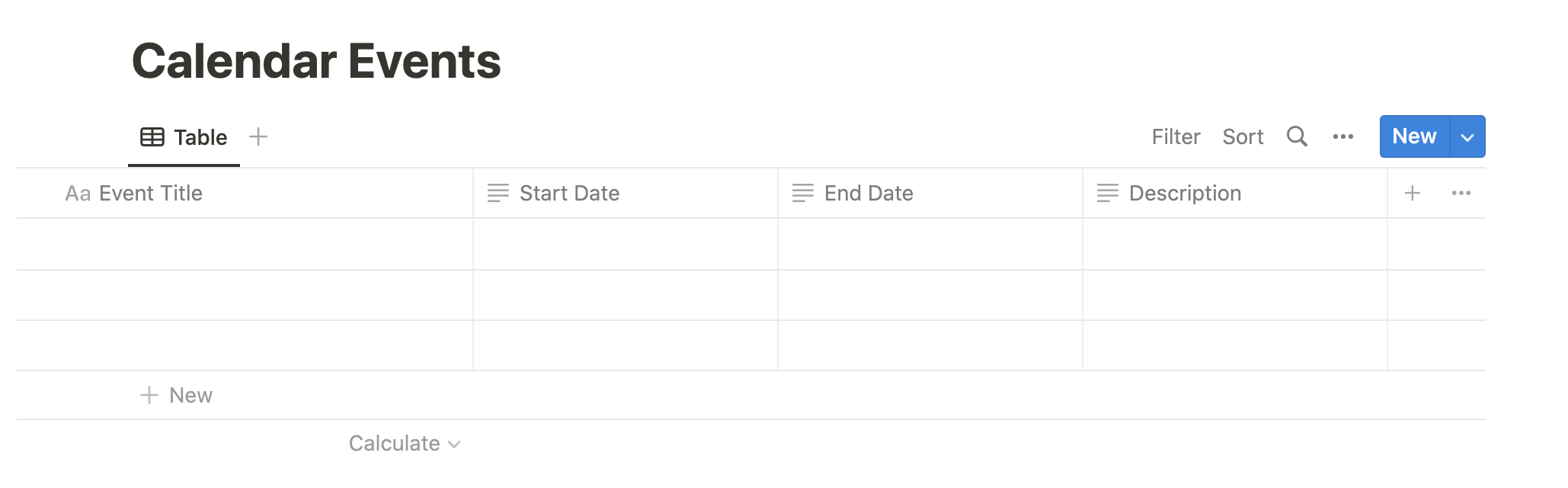Click the Calendar Events page title
This screenshot has height=488, width=1568.
click(316, 61)
